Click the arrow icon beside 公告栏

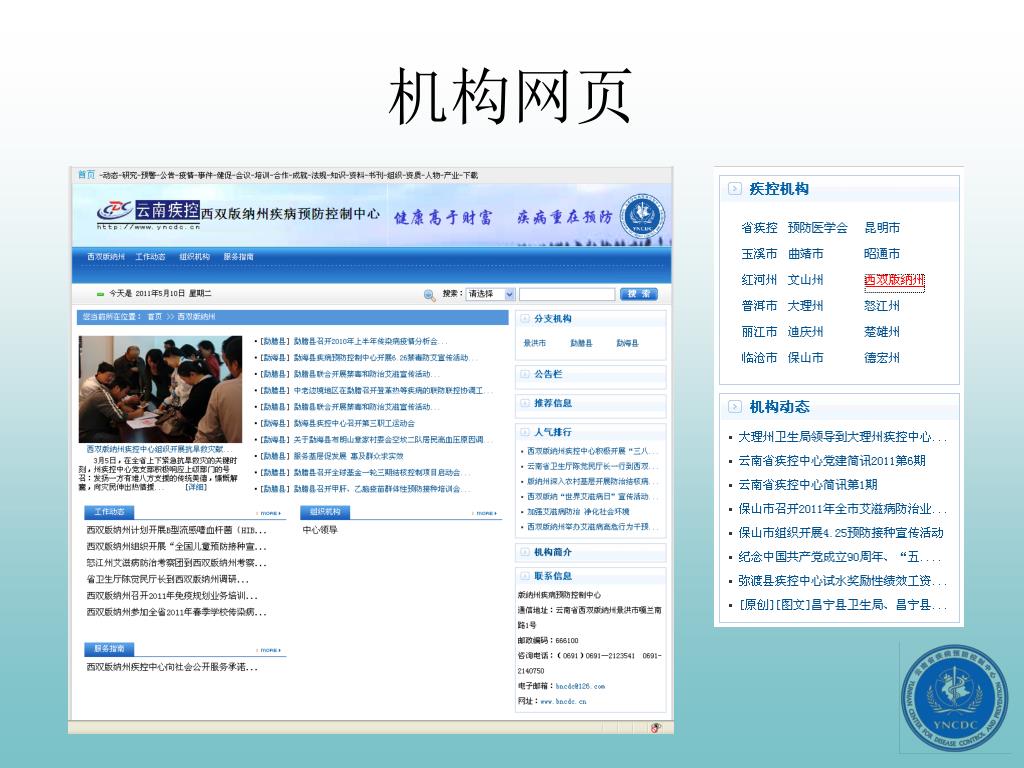(524, 374)
